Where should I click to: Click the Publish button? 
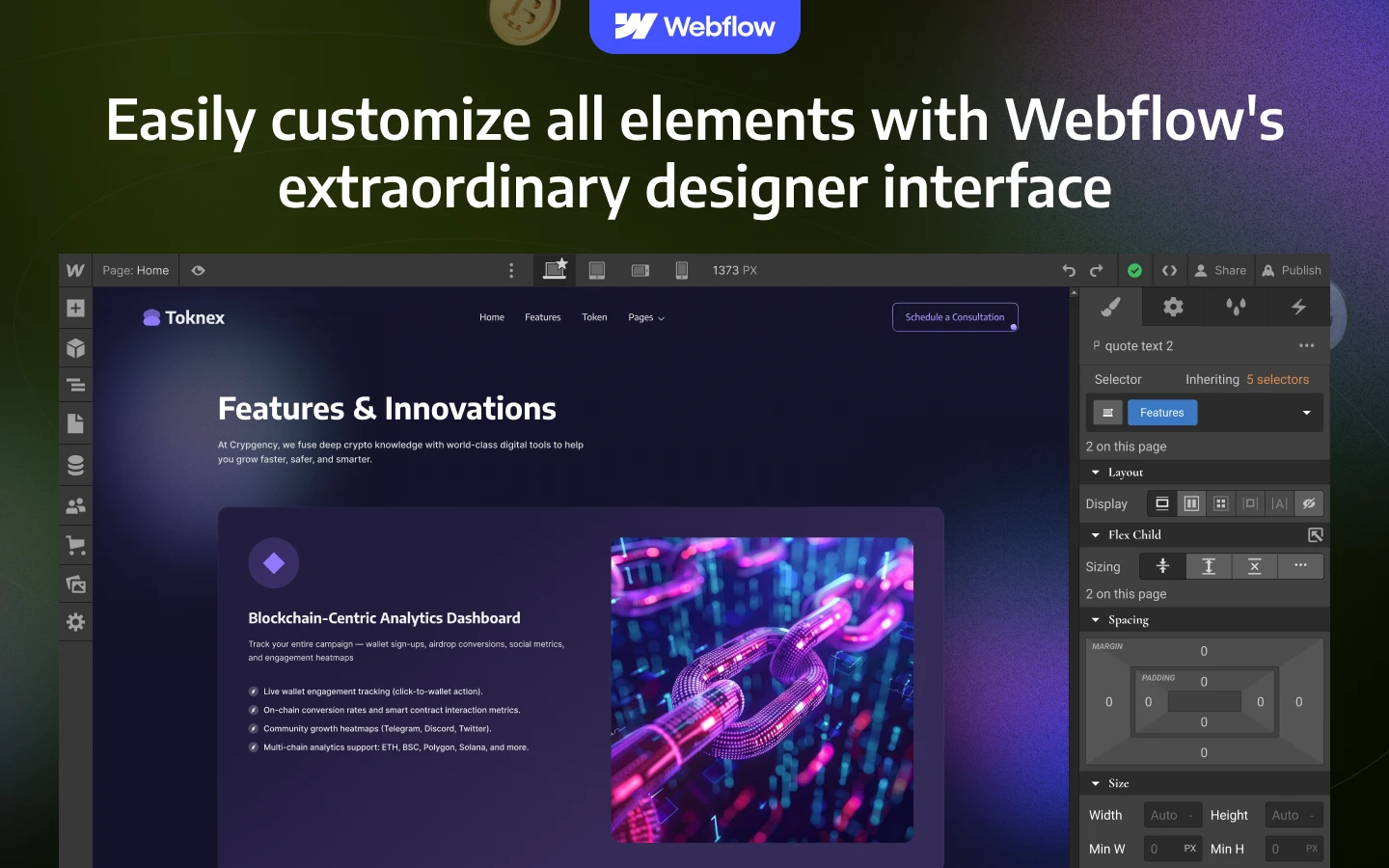pyautogui.click(x=1292, y=271)
